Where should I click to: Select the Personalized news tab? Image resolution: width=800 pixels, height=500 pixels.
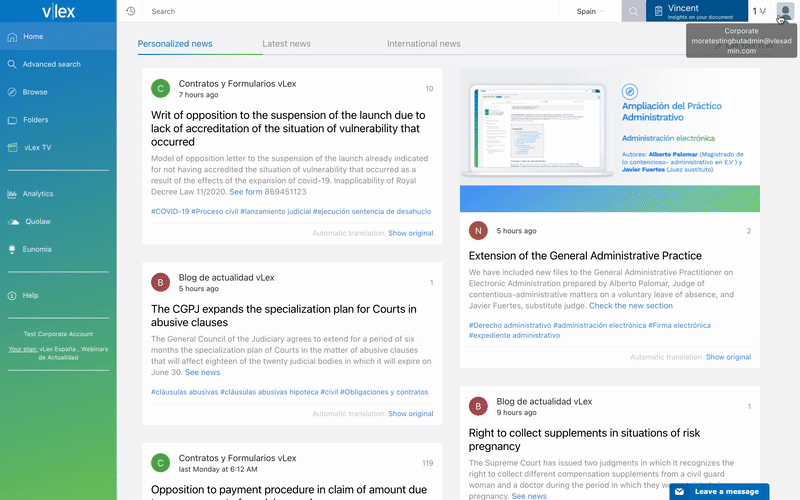(175, 44)
